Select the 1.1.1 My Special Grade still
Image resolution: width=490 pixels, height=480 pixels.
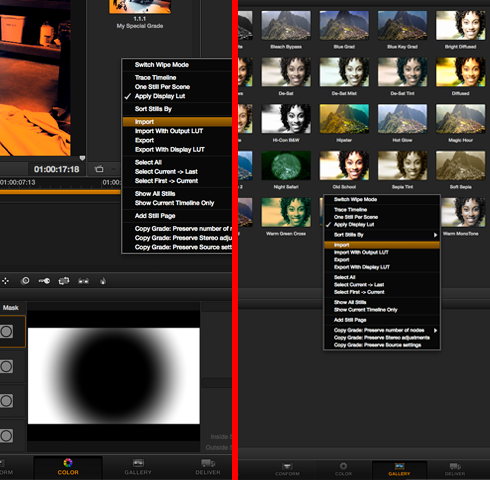click(140, 7)
